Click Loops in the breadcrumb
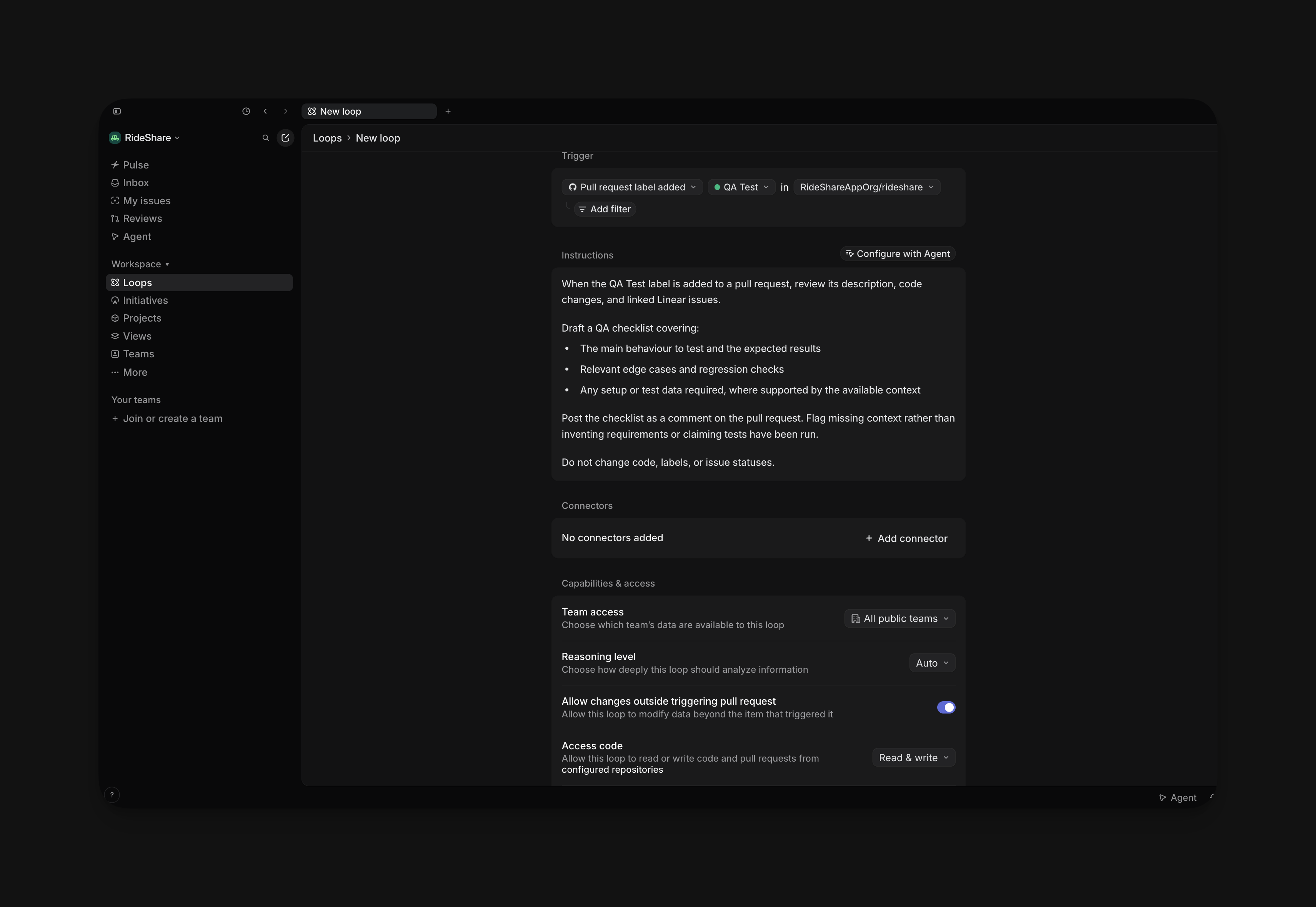The height and width of the screenshot is (907, 1316). pyautogui.click(x=327, y=138)
